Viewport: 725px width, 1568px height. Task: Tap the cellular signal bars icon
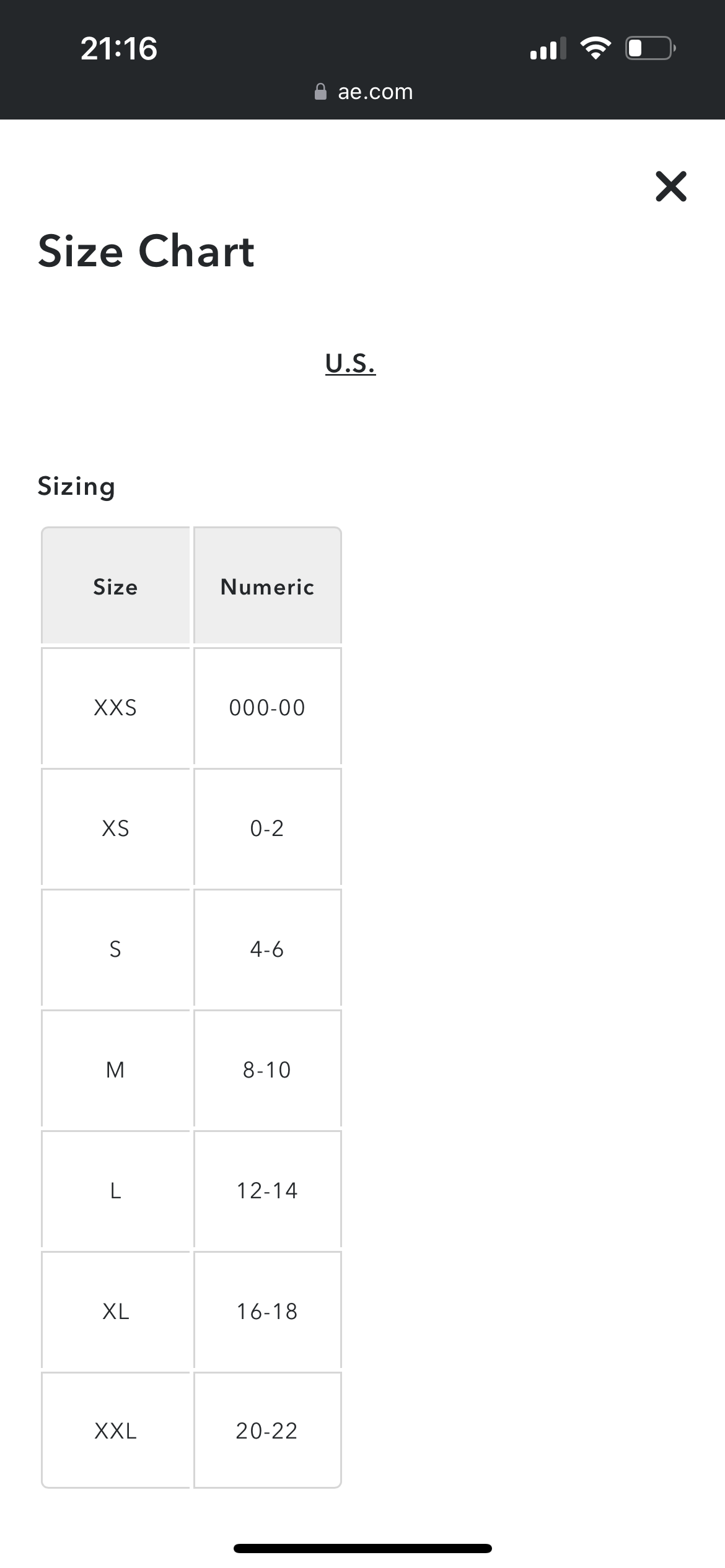coord(548,48)
